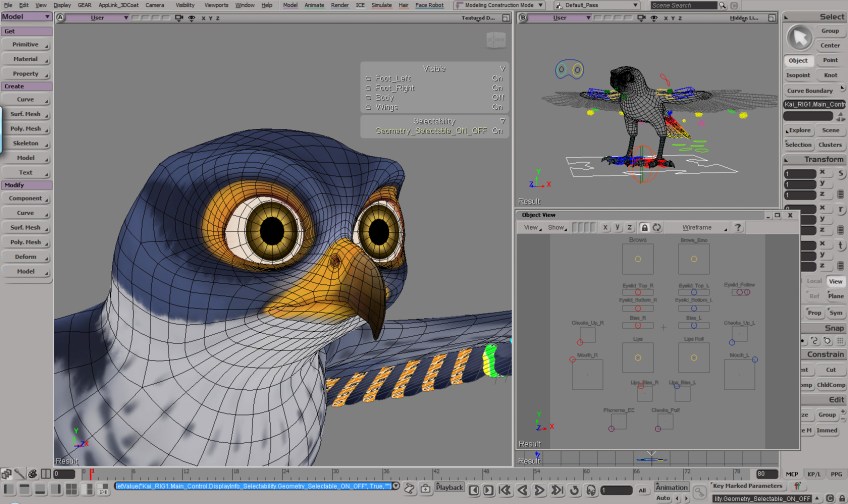Open the Render menu in the menu bar
Screen dimensions: 848x504
340,5
